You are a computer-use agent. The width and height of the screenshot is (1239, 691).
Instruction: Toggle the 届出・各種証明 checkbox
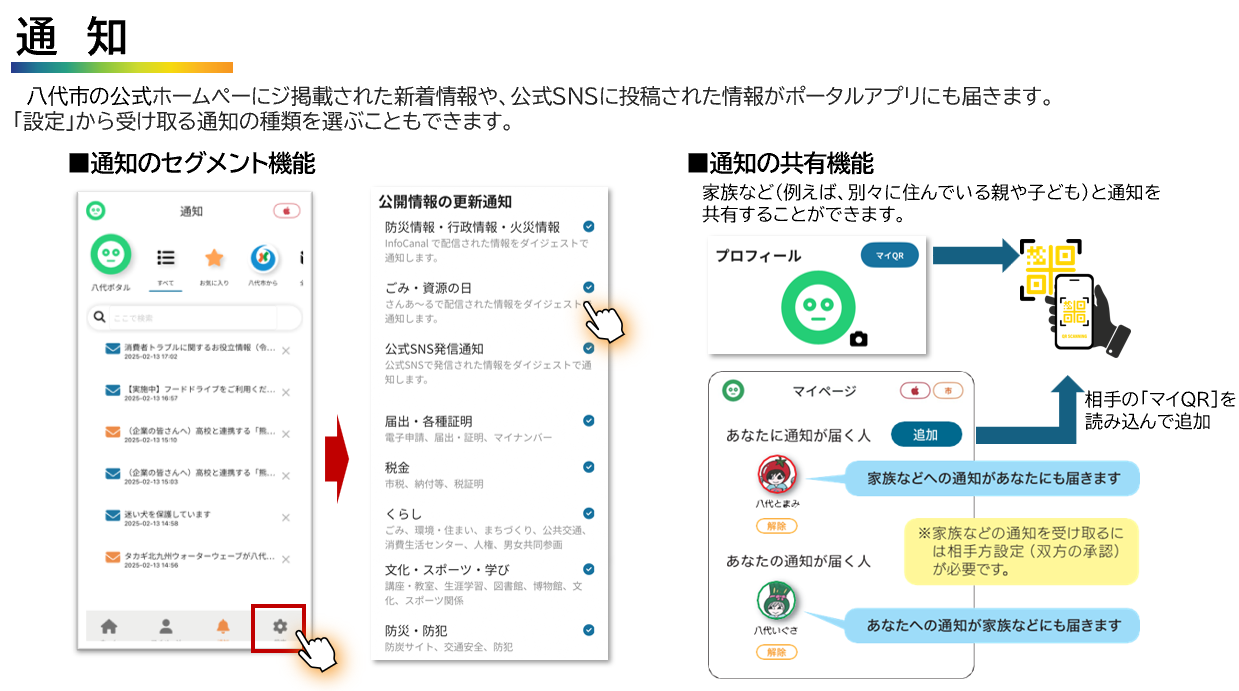tap(589, 421)
